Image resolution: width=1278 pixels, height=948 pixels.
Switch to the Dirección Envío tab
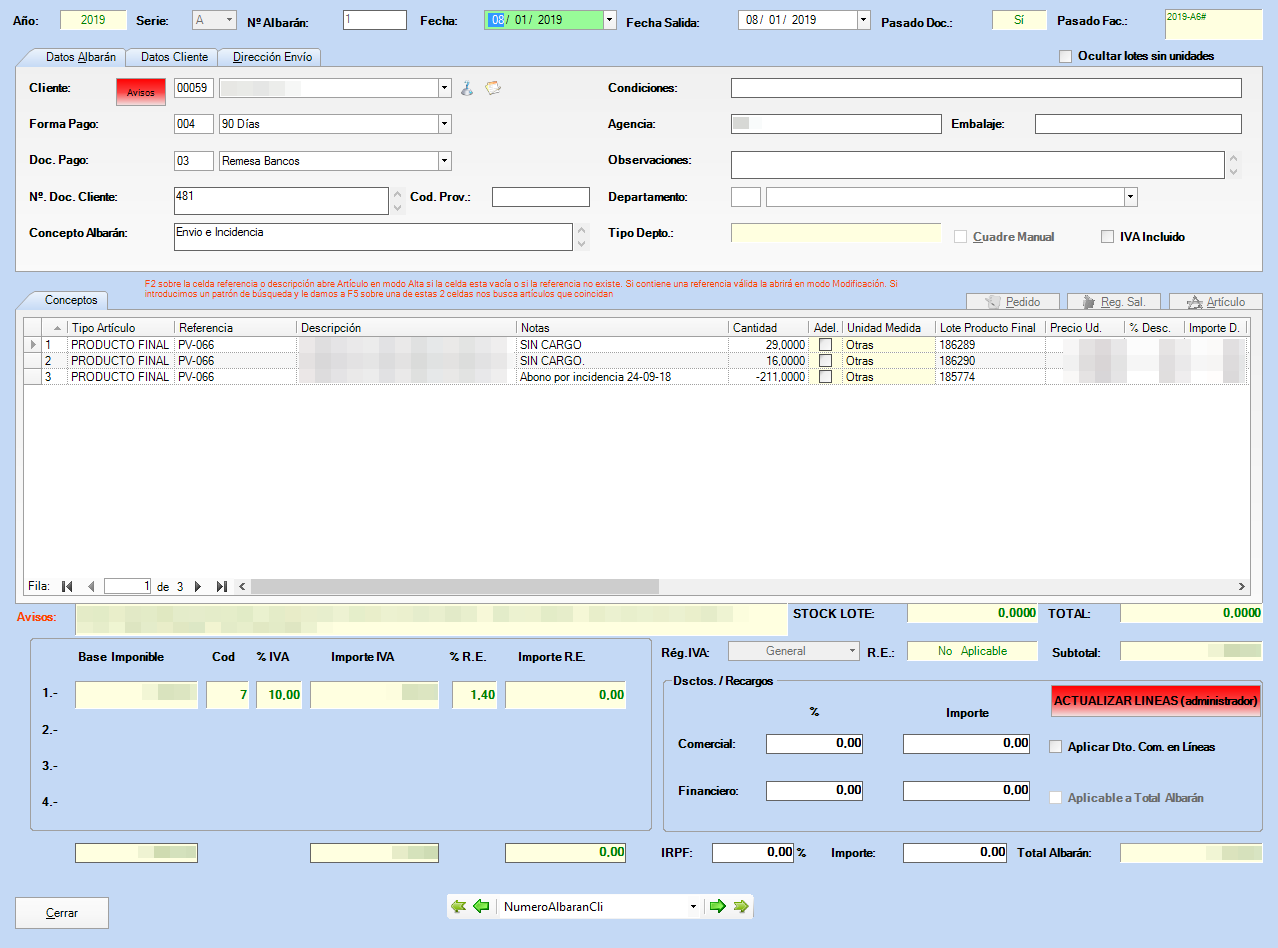pos(272,57)
